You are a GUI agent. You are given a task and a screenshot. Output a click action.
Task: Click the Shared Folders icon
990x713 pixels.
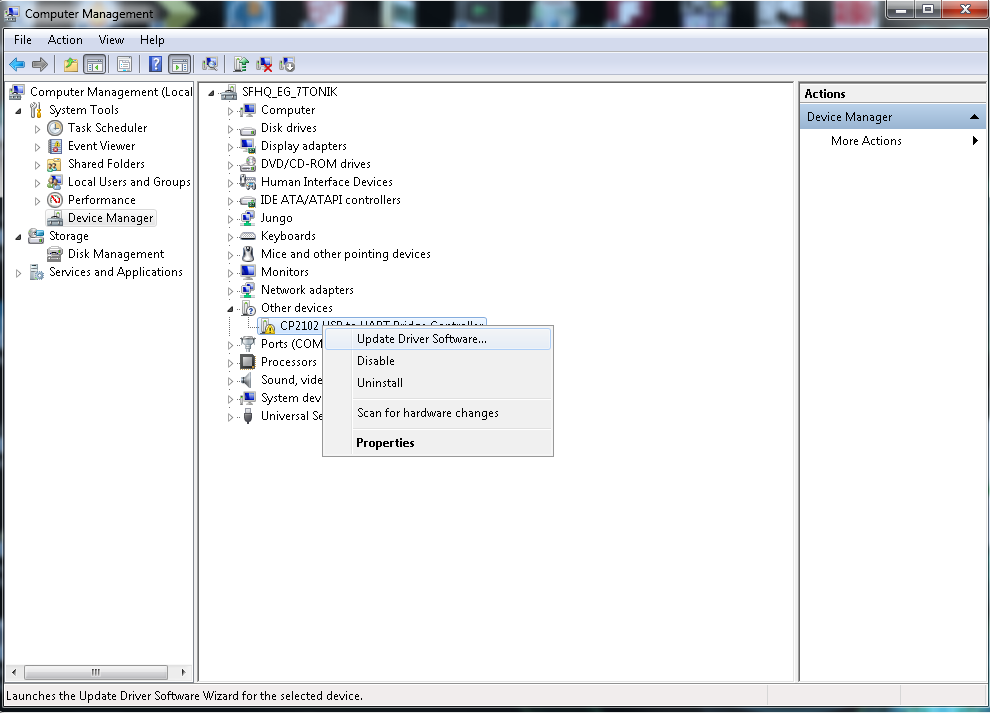pyautogui.click(x=55, y=164)
